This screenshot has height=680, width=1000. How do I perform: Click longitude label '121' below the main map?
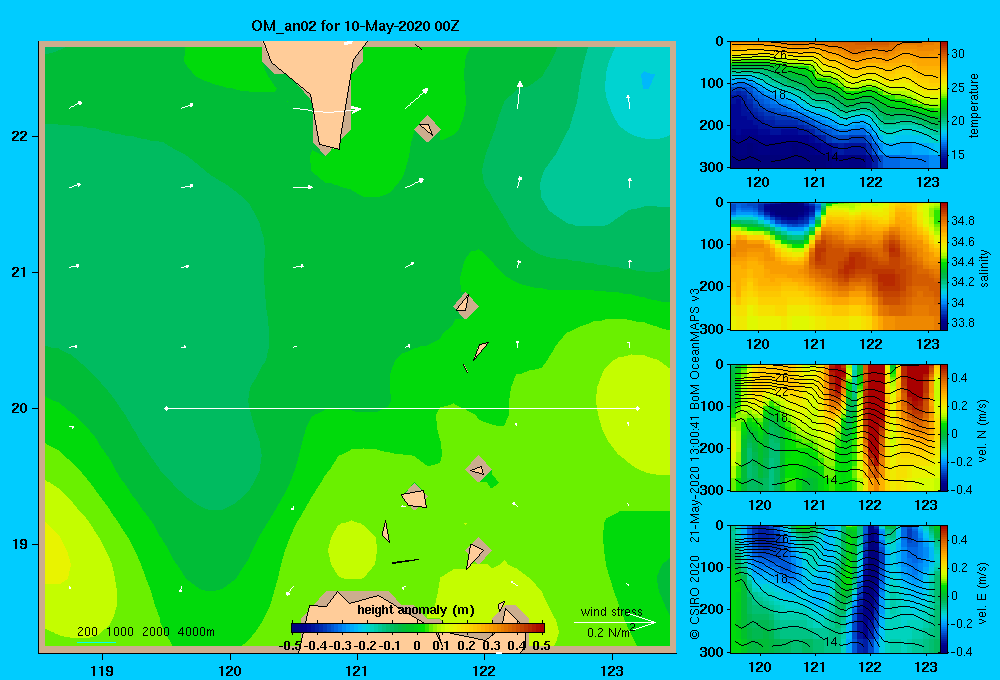click(x=357, y=670)
